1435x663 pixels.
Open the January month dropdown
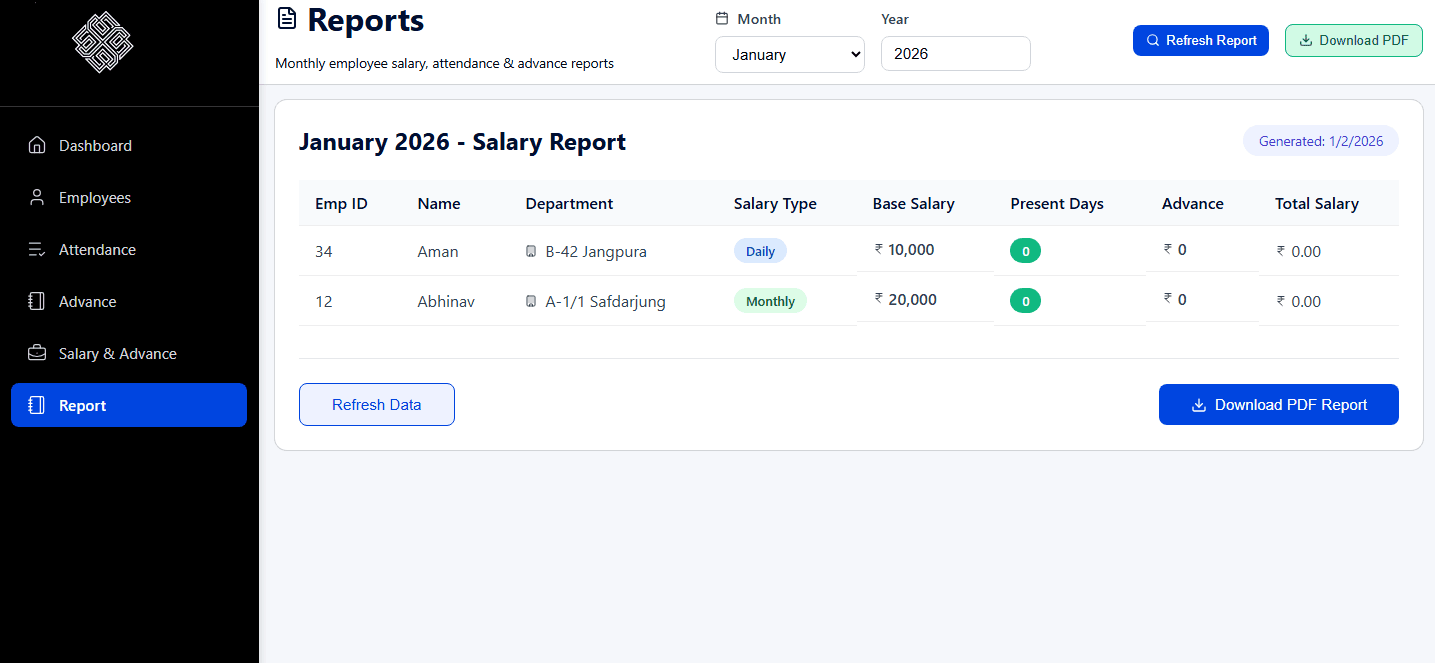point(789,54)
